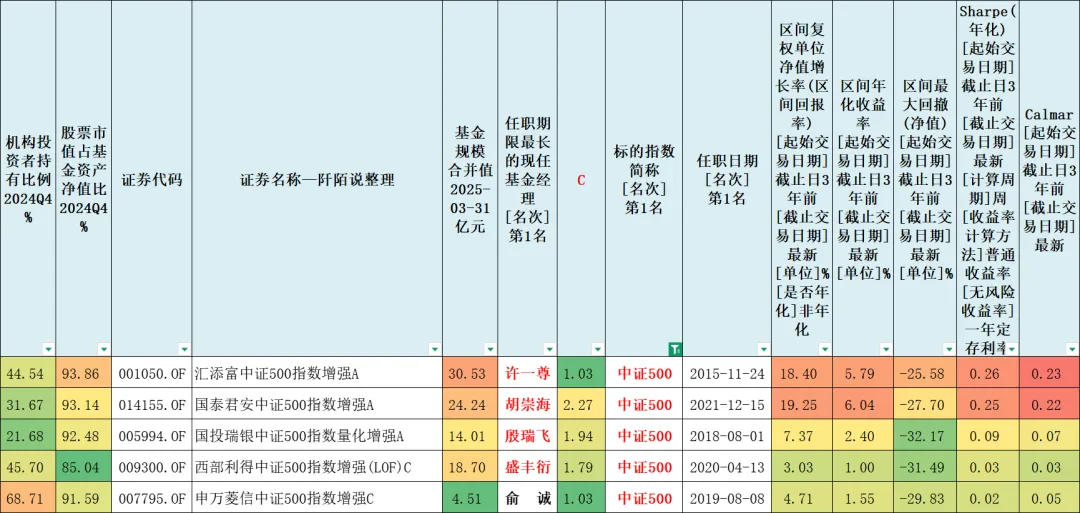This screenshot has width=1080, height=513.
Task: Select date cell 2015-11-24
Action: pyautogui.click(x=727, y=373)
